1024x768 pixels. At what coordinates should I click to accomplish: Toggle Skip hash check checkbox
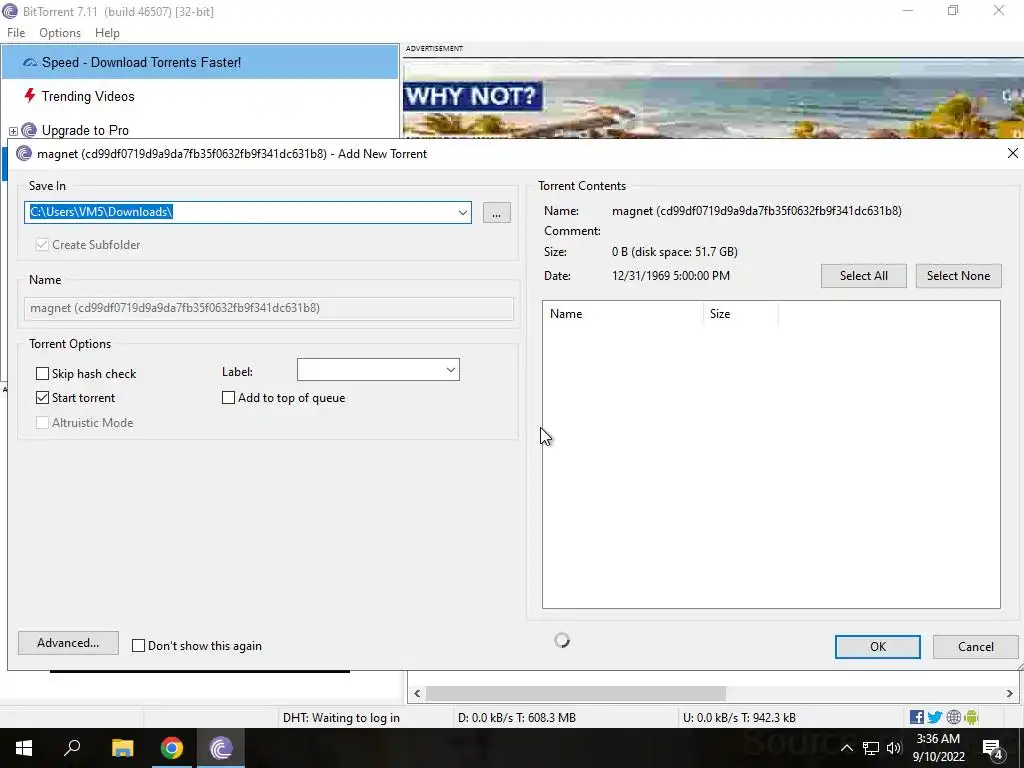pyautogui.click(x=42, y=374)
